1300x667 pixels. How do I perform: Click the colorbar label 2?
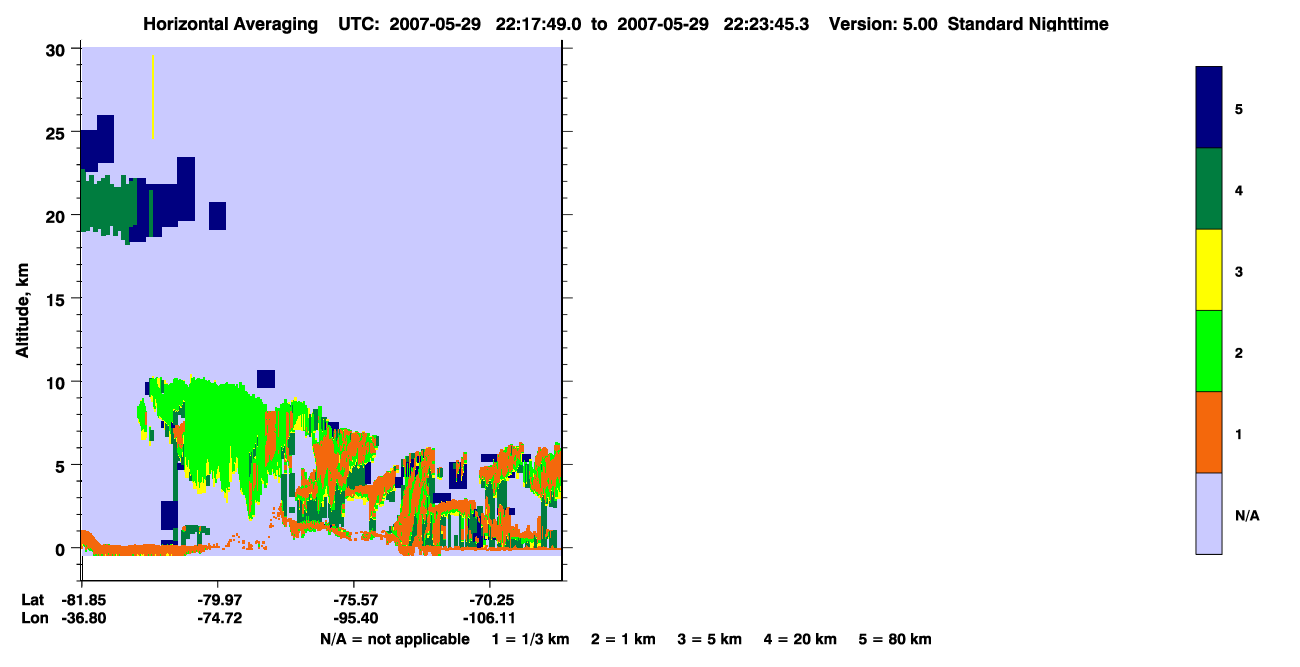click(1239, 353)
